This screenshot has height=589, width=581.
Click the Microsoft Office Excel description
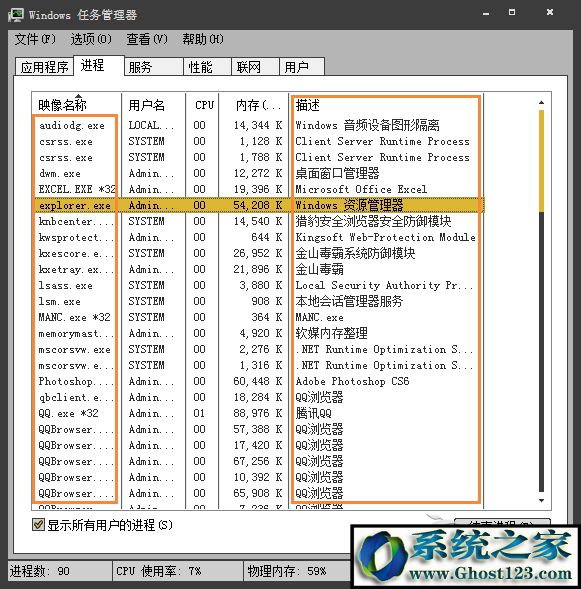361,189
